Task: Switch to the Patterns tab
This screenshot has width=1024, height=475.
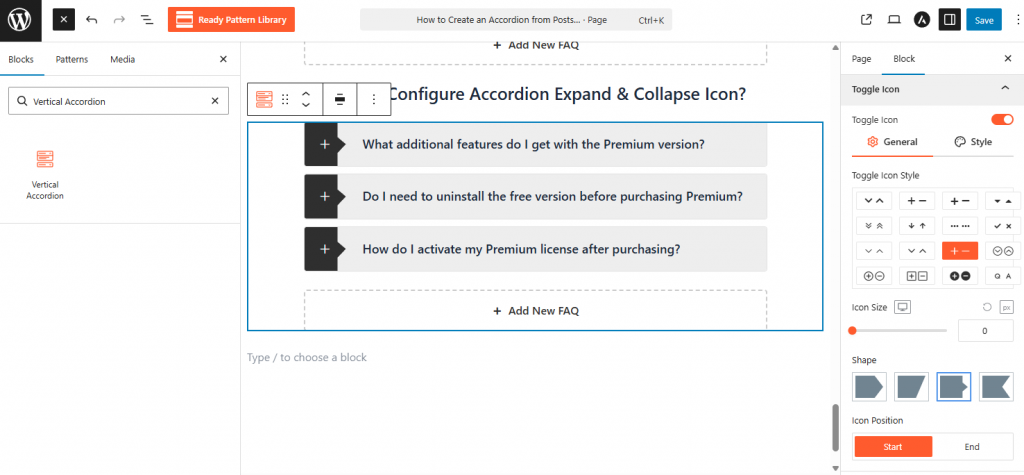Action: pos(72,60)
